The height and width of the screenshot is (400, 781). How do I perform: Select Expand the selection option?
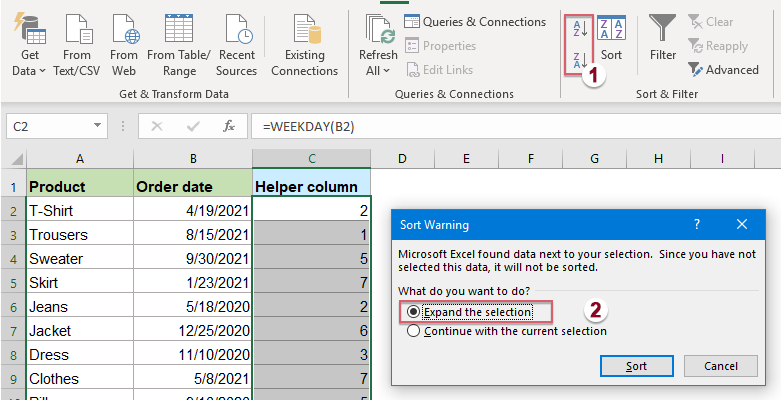point(414,312)
